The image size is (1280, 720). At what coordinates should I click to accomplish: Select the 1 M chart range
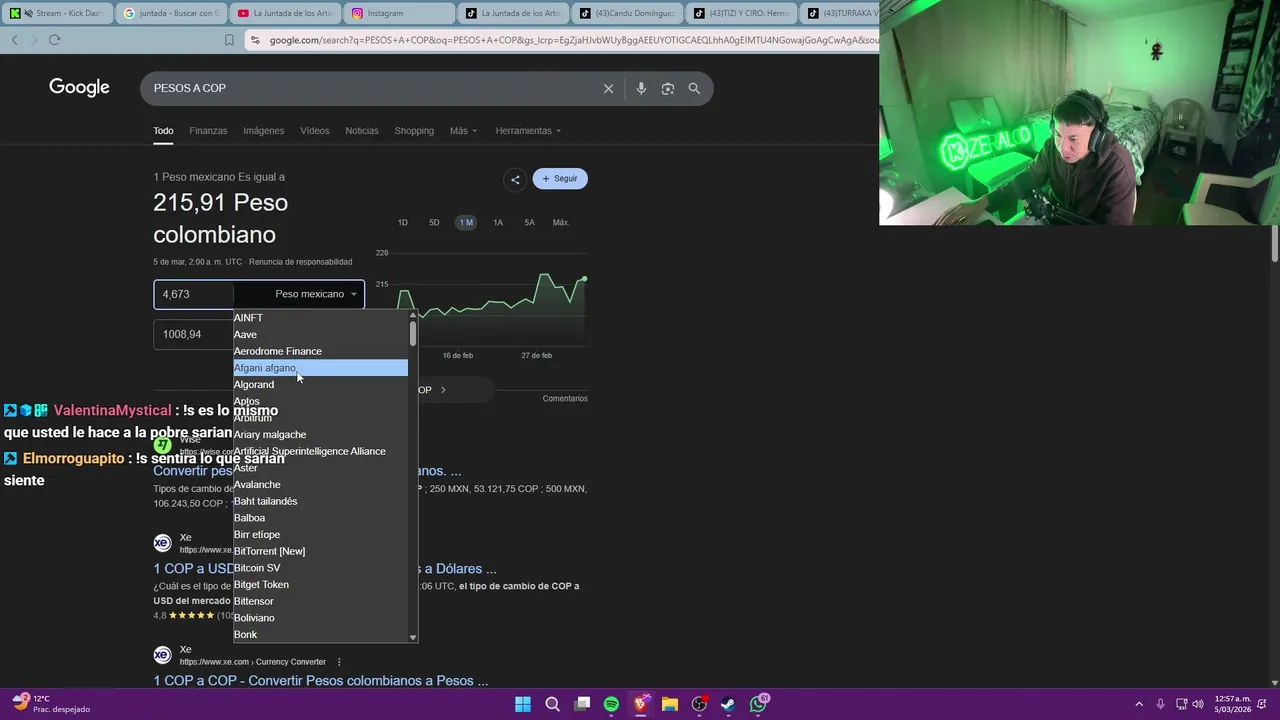click(x=466, y=222)
